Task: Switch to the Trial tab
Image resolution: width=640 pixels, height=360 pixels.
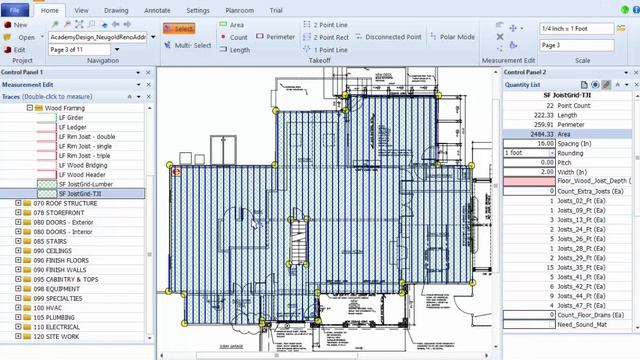Action: [x=276, y=10]
